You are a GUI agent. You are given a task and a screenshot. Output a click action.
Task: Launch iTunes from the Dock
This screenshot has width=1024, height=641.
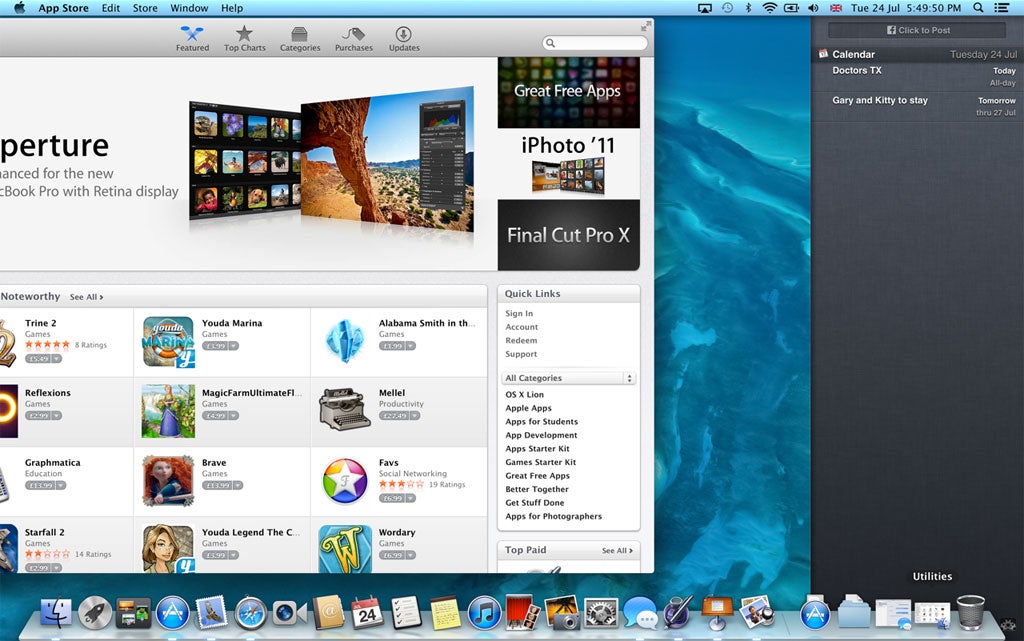[484, 611]
